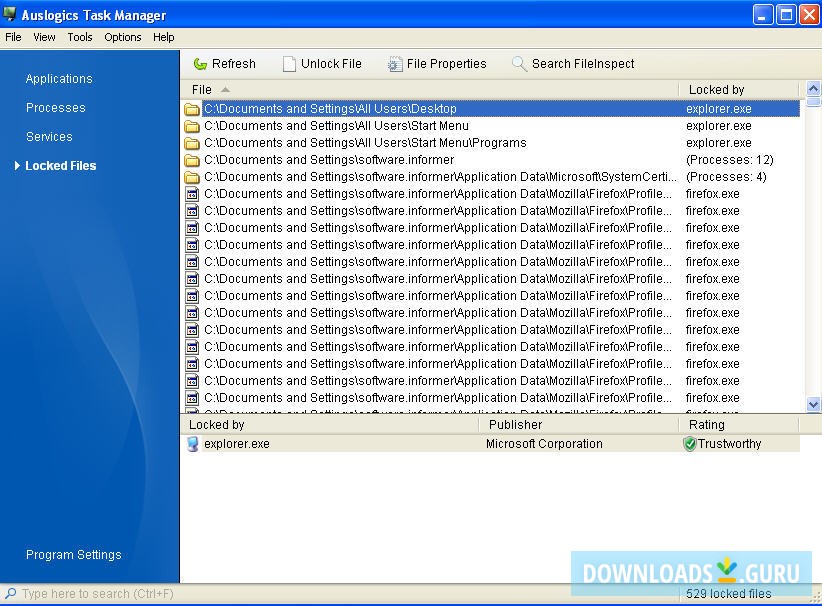The width and height of the screenshot is (822, 606).
Task: Click the scrollbar down arrow
Action: tap(811, 405)
